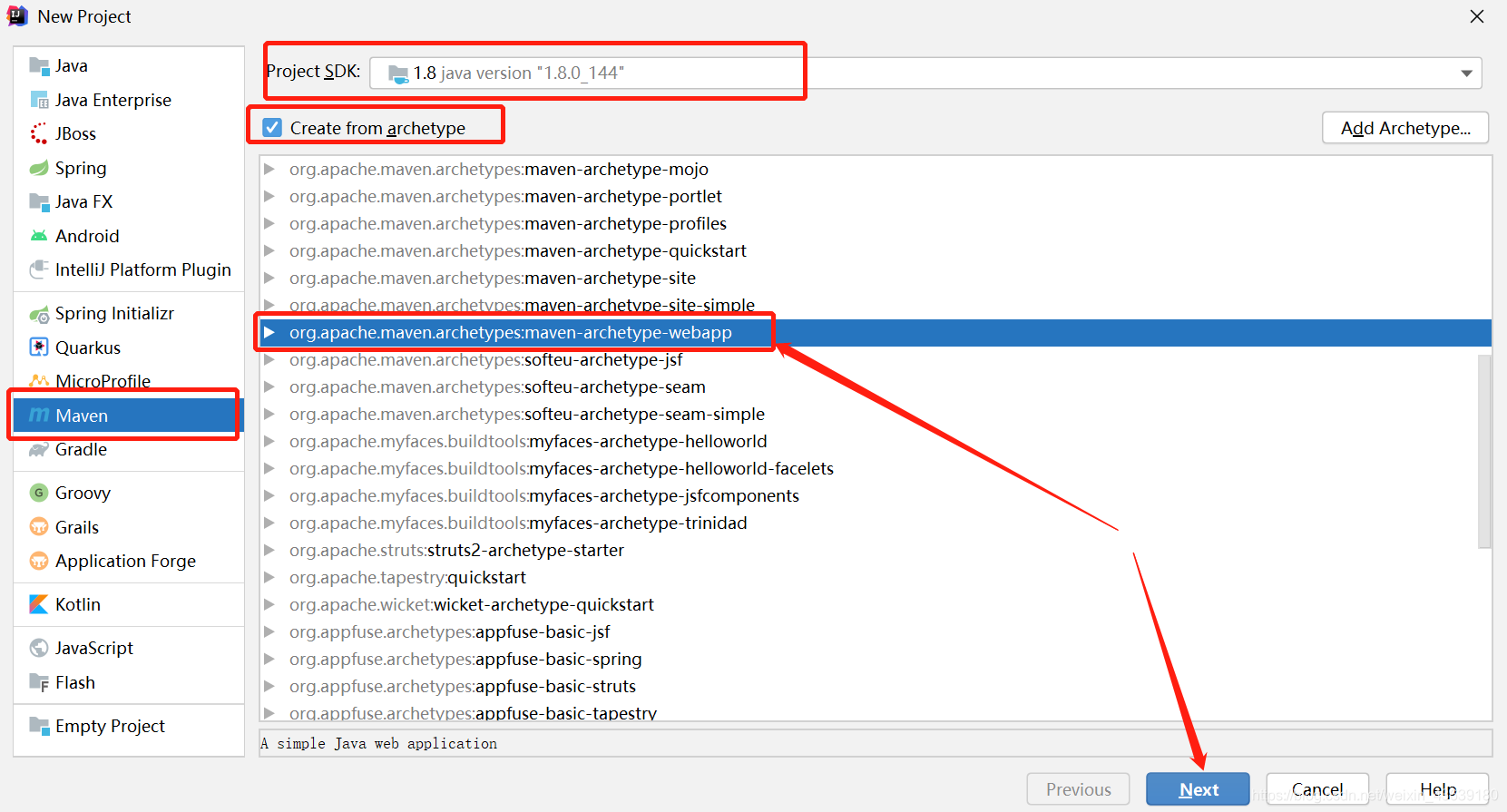Uncheck Create from archetype checkbox
1507x812 pixels.
click(x=272, y=127)
